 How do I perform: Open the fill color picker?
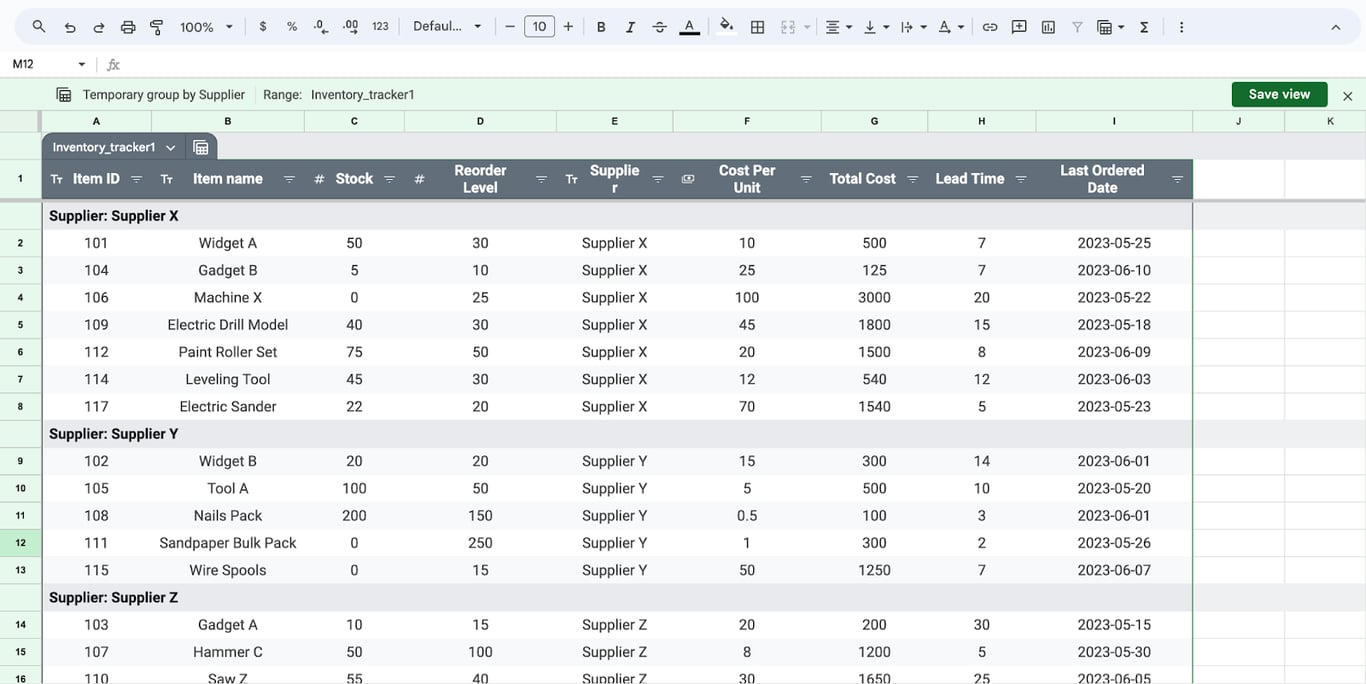click(727, 27)
